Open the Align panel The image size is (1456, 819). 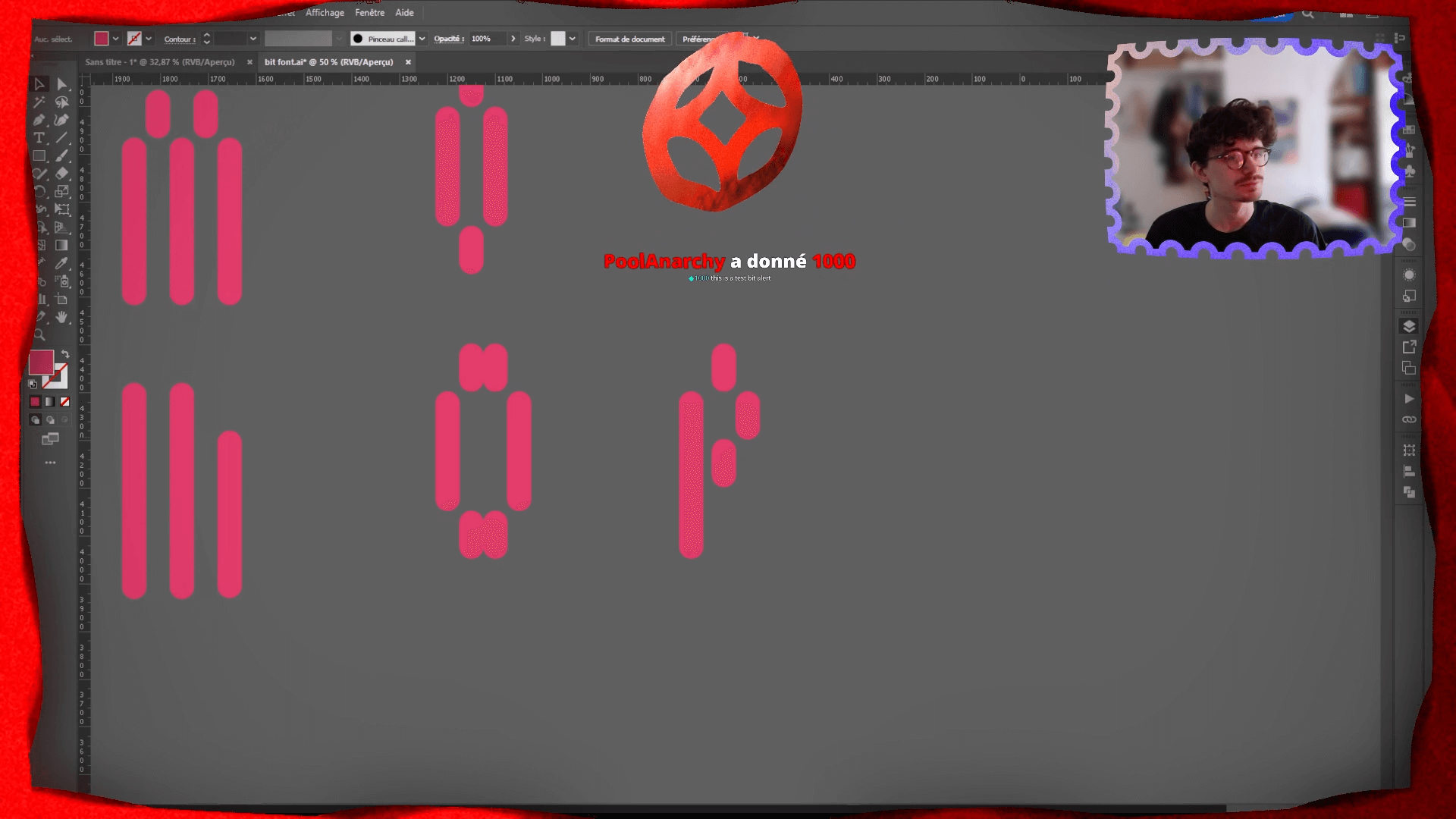point(1409,471)
